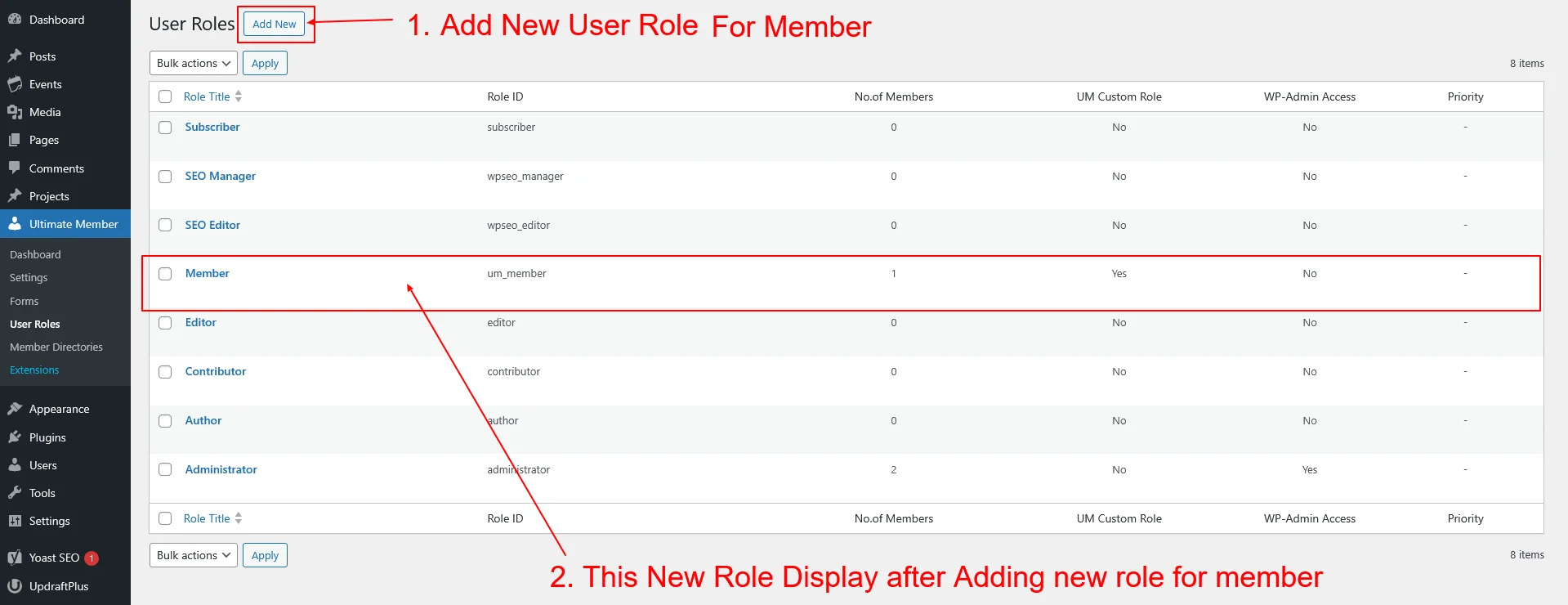Toggle select-all checkbox in table header

(x=165, y=96)
